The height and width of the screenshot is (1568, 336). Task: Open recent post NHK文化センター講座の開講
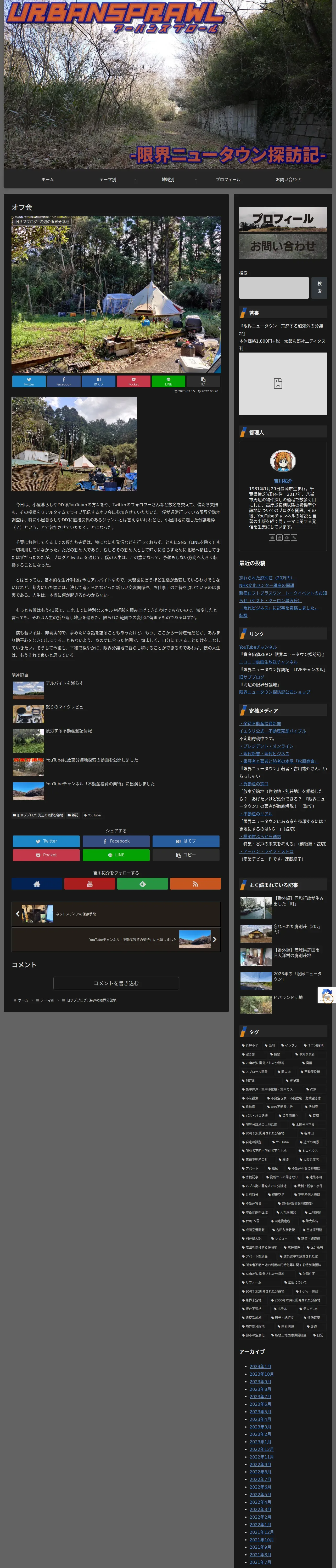click(266, 586)
